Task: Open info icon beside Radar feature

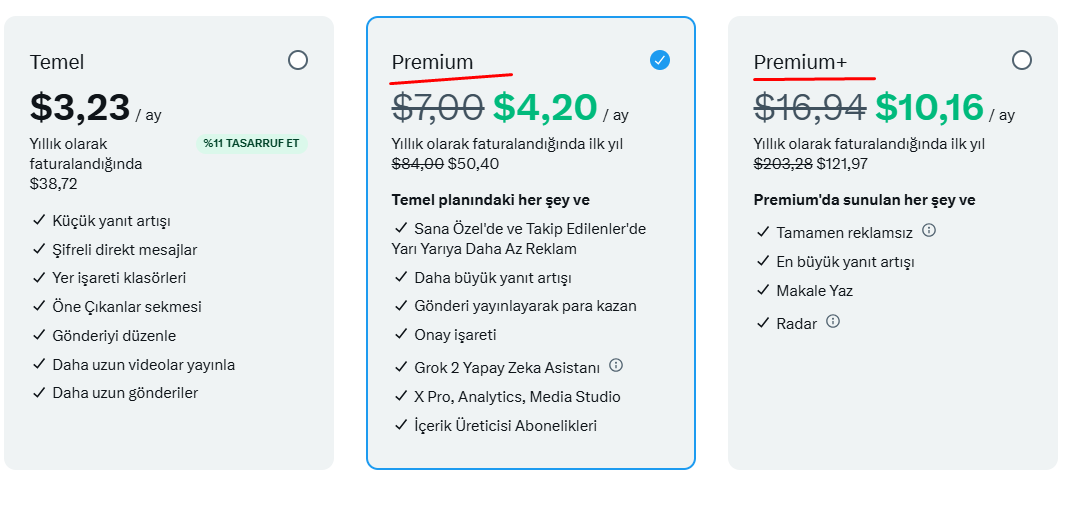Action: coord(833,321)
